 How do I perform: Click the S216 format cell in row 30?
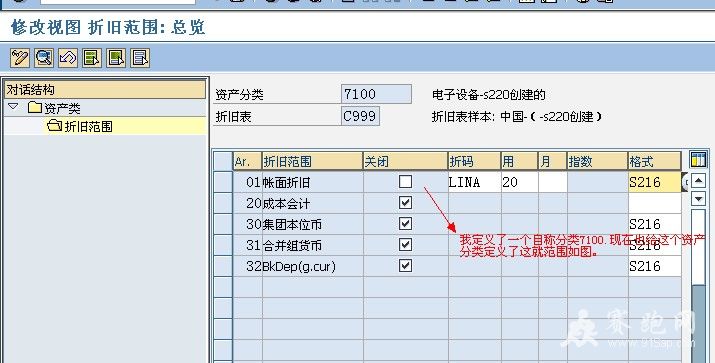[x=655, y=224]
